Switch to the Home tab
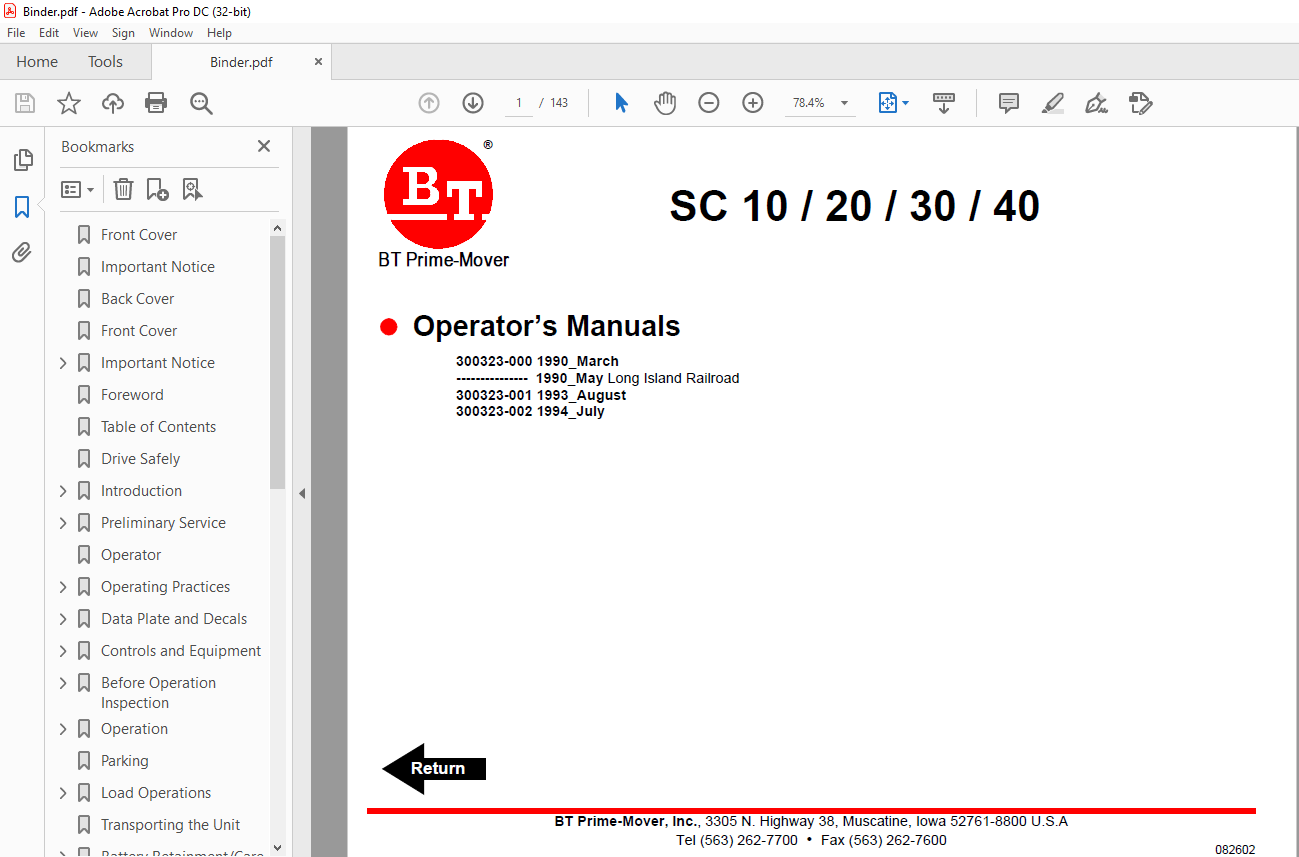 coord(37,62)
